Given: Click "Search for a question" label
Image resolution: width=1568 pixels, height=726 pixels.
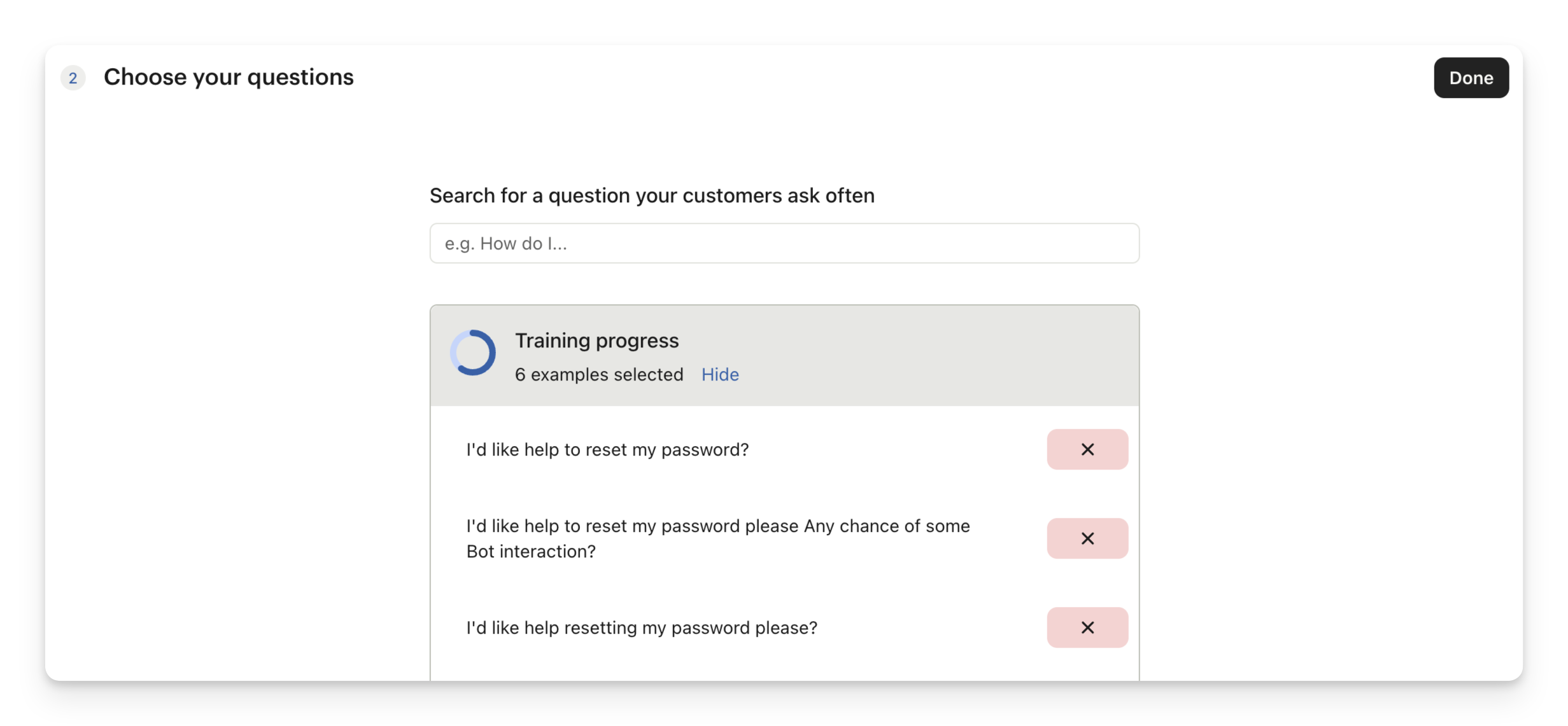Looking at the screenshot, I should pyautogui.click(x=651, y=195).
